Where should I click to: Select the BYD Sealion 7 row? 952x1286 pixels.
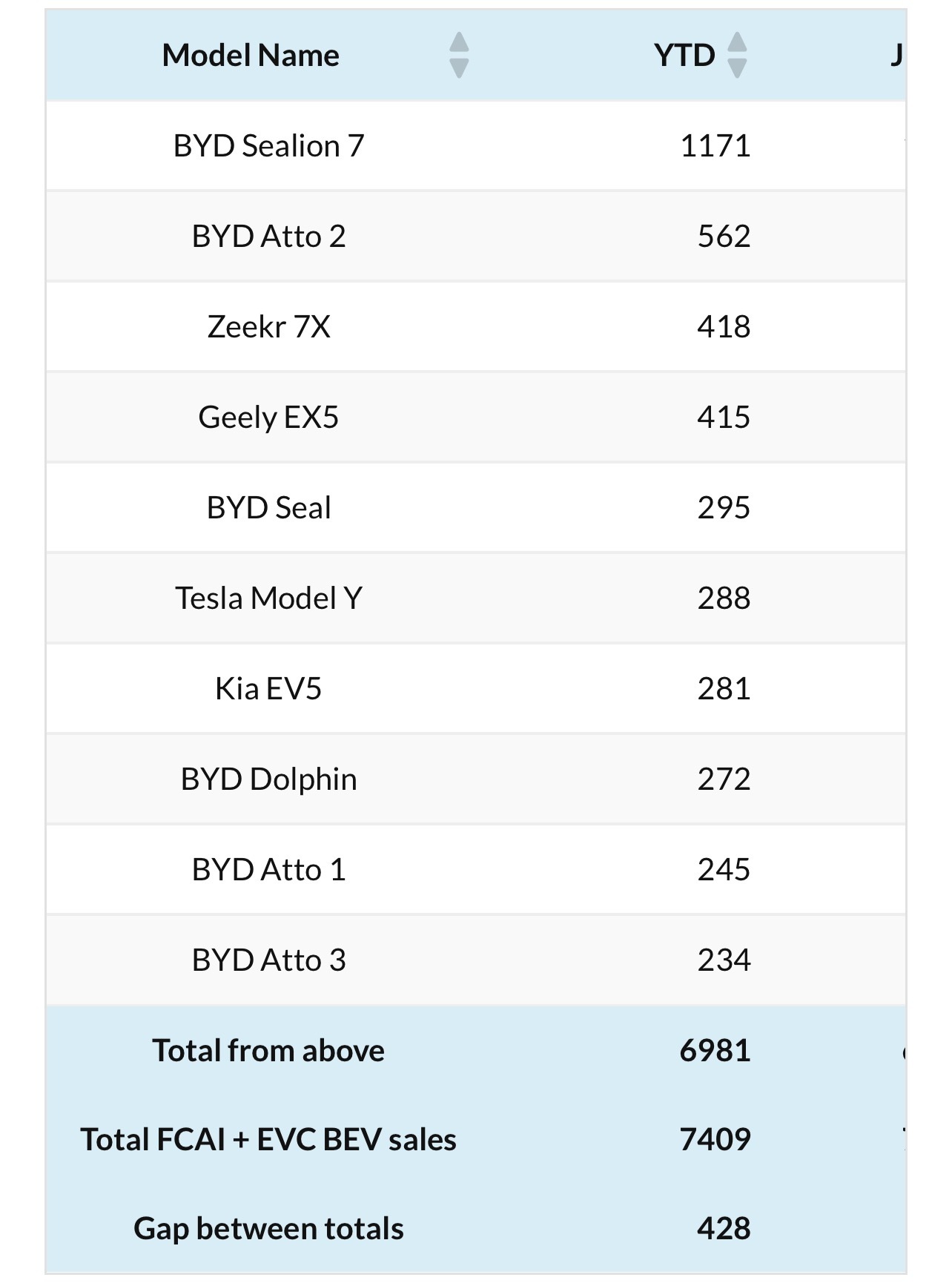(268, 146)
